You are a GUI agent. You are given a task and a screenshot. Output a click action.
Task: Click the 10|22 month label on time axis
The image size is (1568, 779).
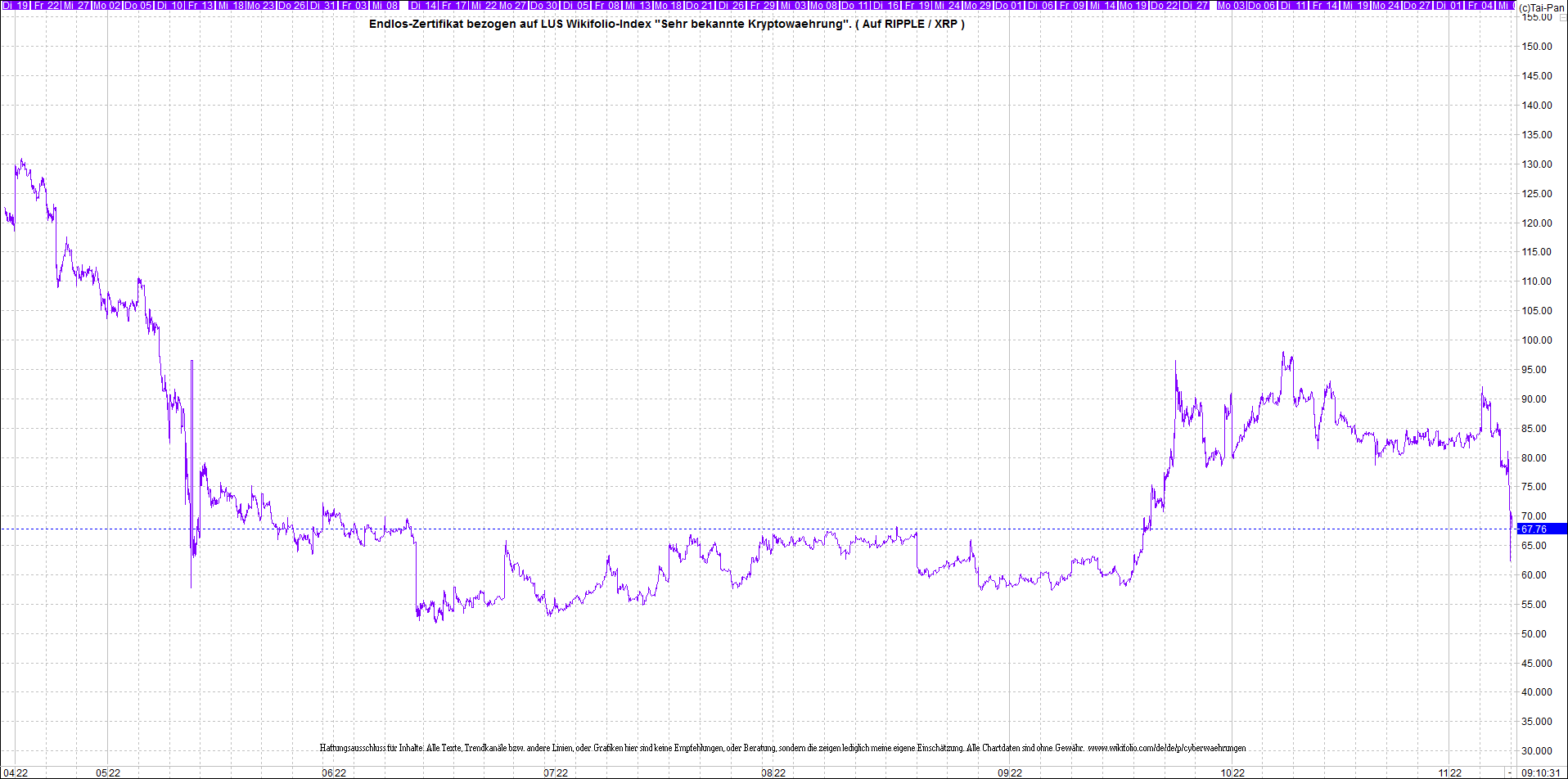pyautogui.click(x=1232, y=772)
